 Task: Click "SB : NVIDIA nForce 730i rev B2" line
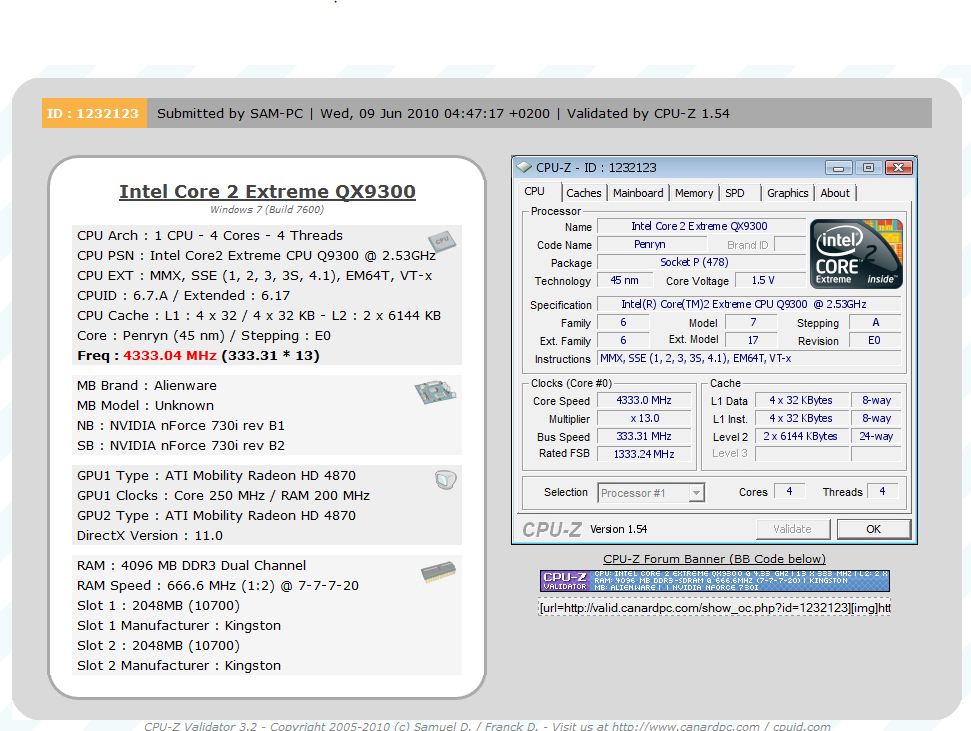(x=181, y=445)
